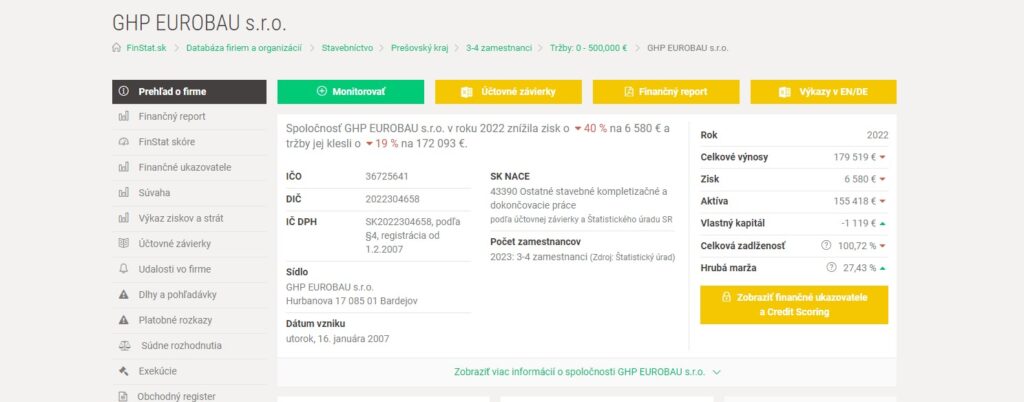Click the chart icon beside Finančný report in sidebar

click(x=123, y=117)
